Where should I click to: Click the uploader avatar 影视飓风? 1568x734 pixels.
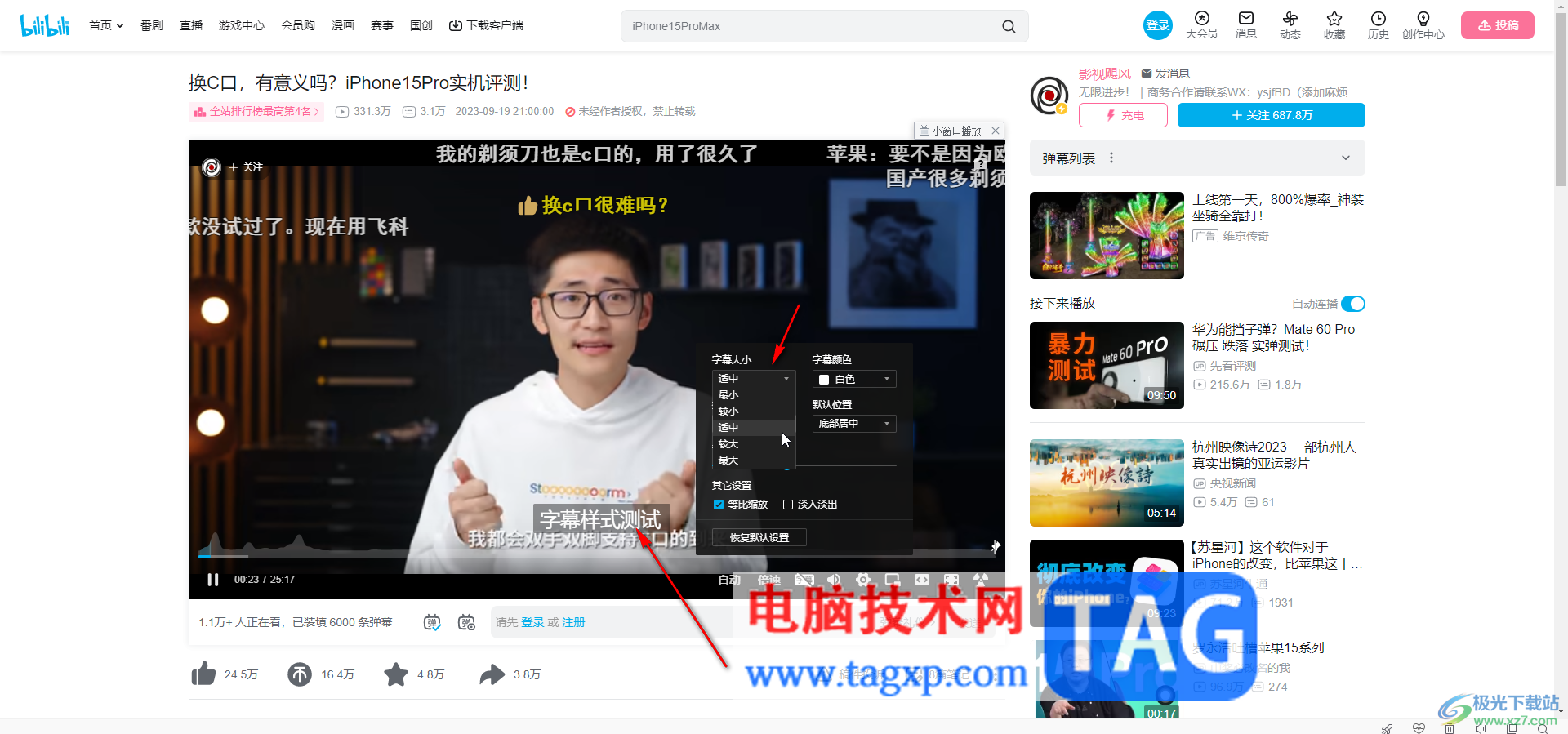[x=1049, y=96]
